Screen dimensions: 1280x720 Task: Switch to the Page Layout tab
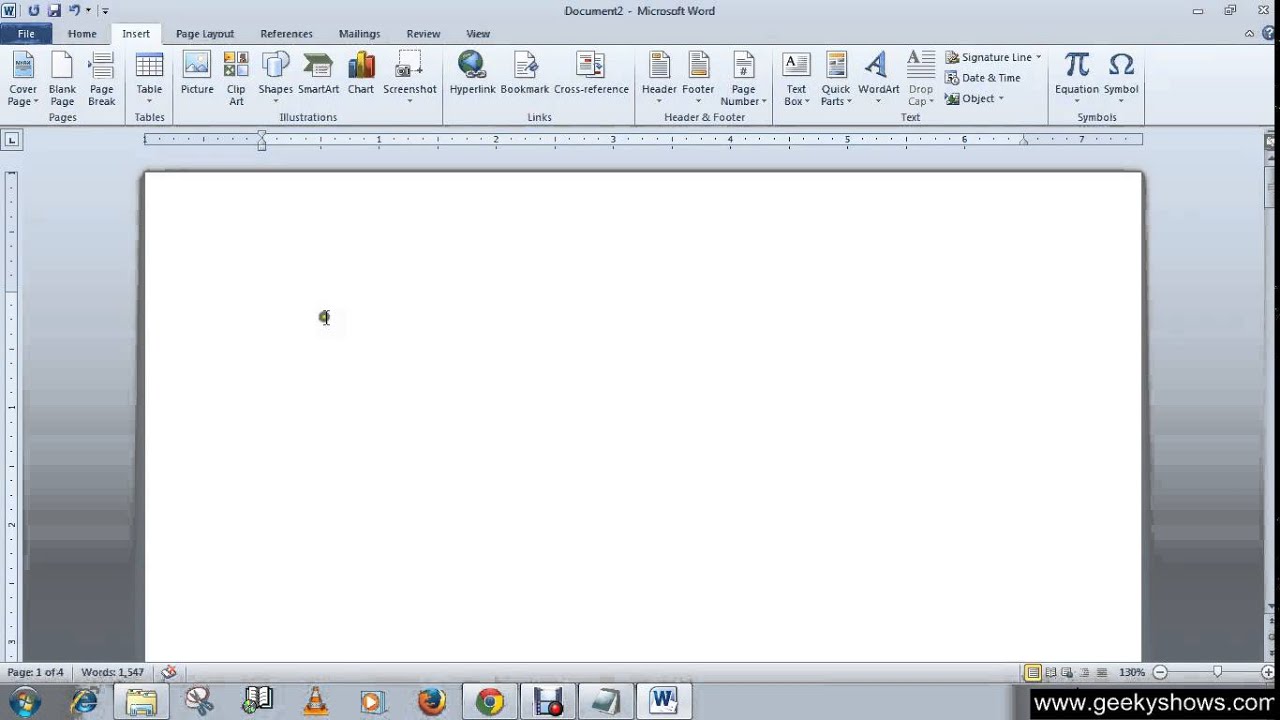point(205,34)
